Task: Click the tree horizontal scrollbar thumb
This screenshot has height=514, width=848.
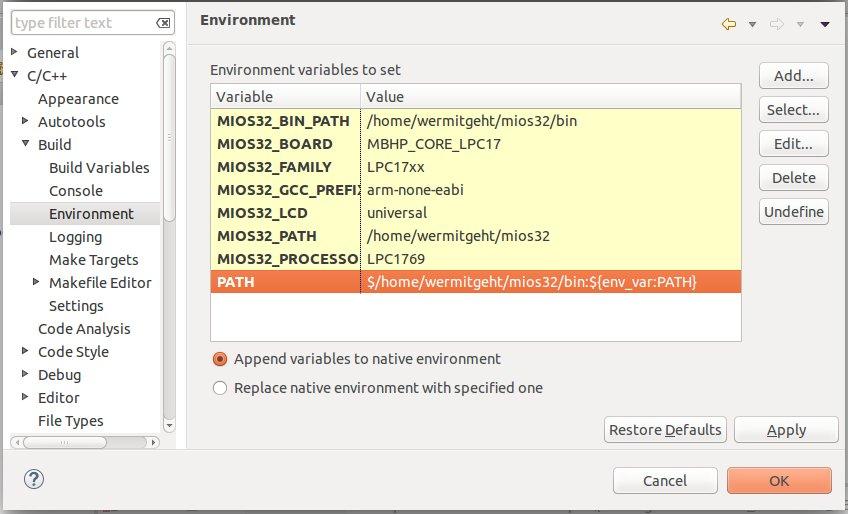Action: pos(65,443)
